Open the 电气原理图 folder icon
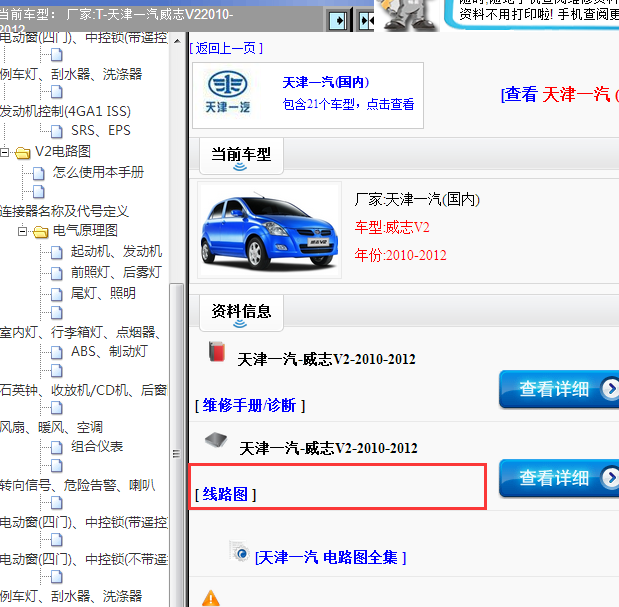The width and height of the screenshot is (619, 607). (x=41, y=232)
